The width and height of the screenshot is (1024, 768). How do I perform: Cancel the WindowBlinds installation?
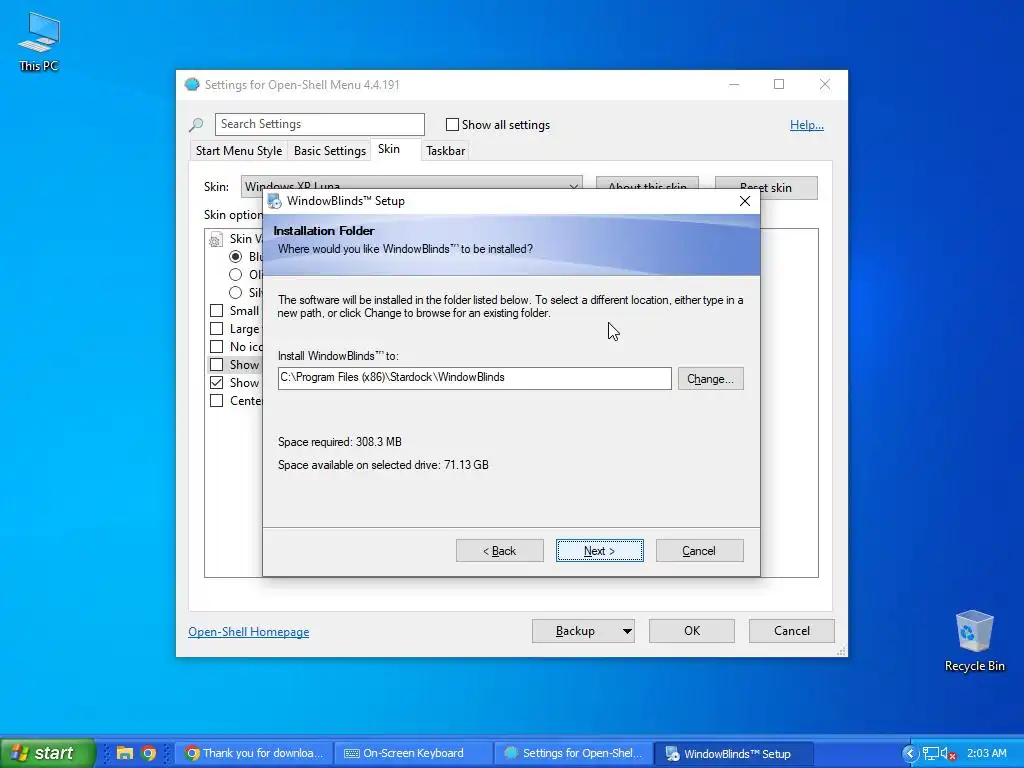pyautogui.click(x=699, y=551)
